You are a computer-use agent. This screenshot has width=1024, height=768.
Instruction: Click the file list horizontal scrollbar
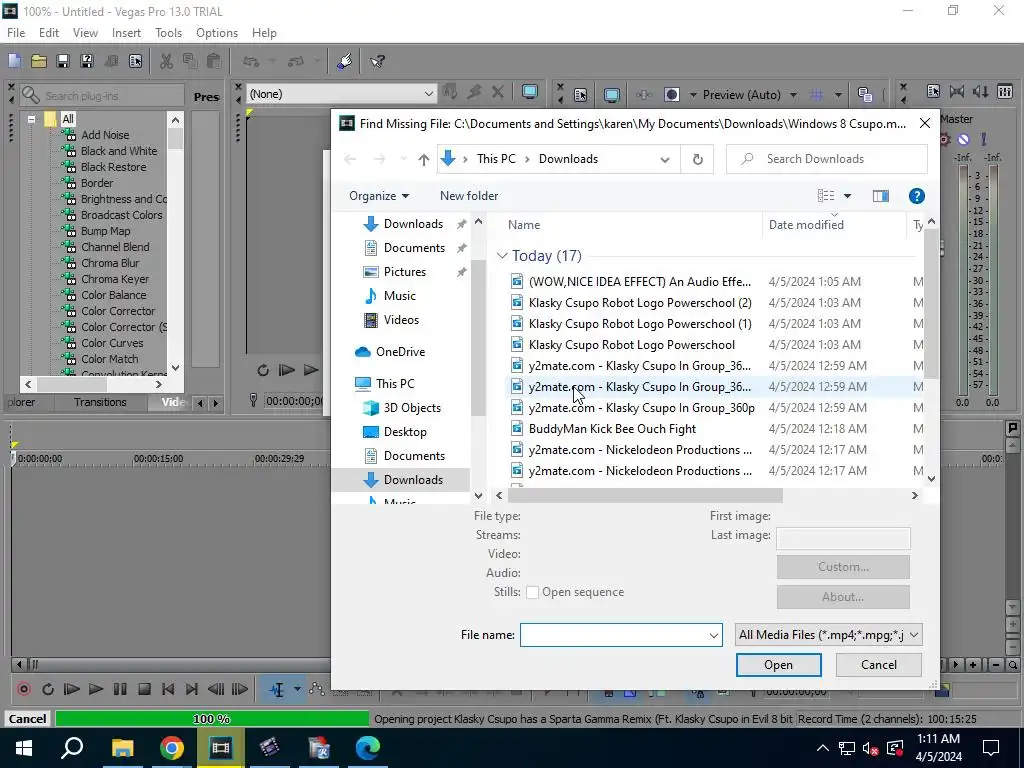[645, 496]
